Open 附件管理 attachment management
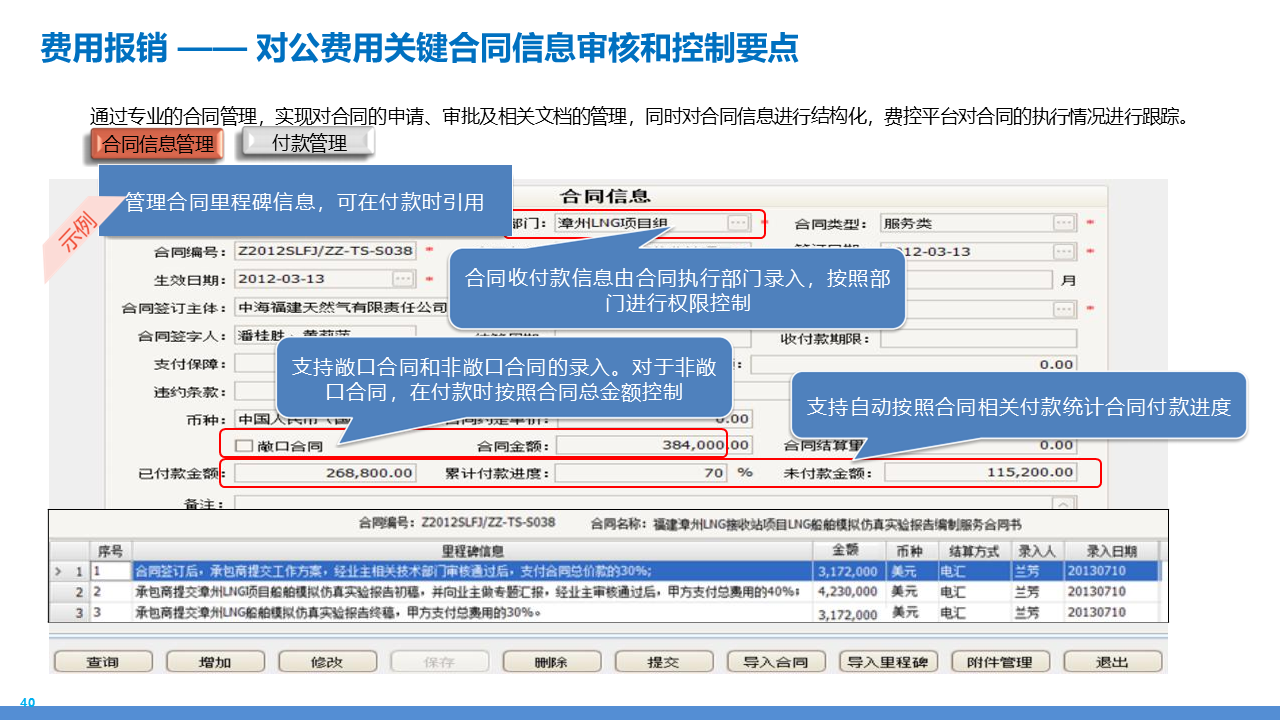The height and width of the screenshot is (720, 1280). (1000, 662)
